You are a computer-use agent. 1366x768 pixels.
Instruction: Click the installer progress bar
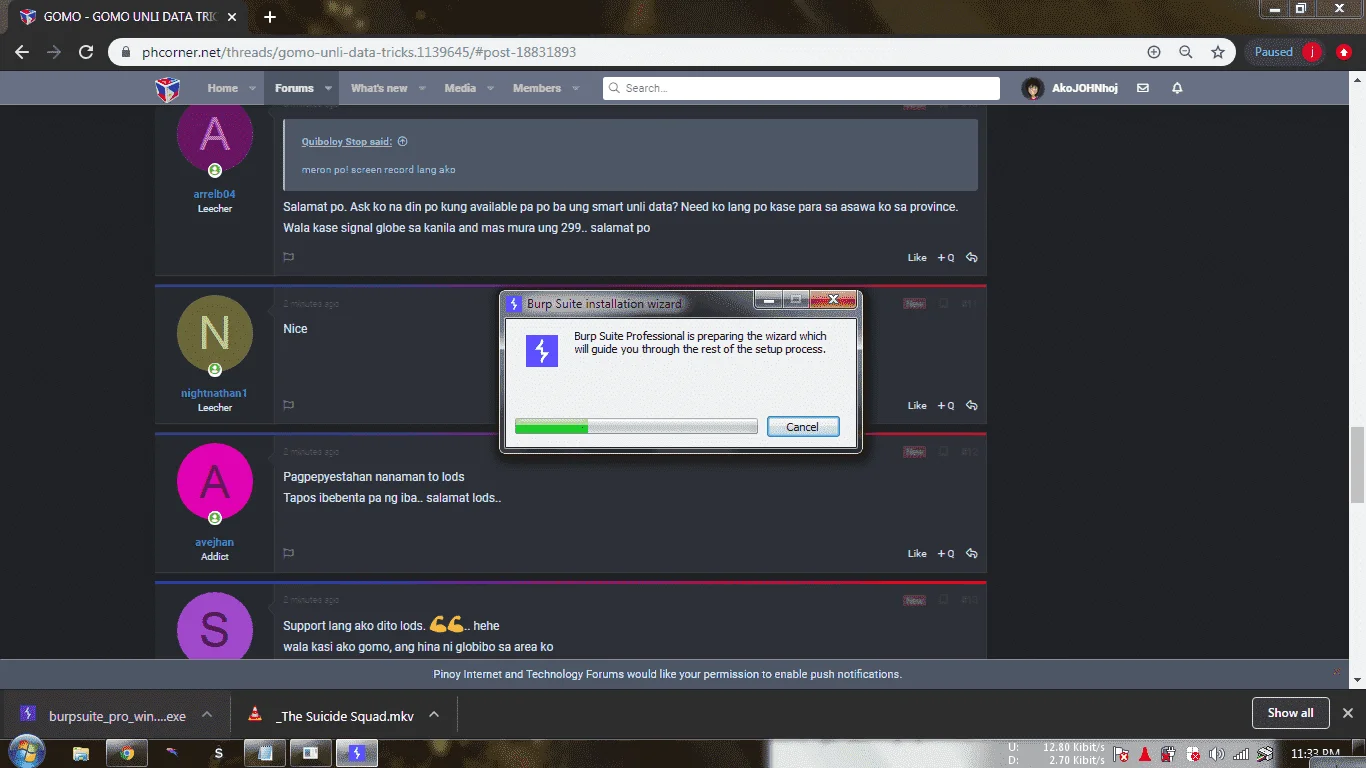(x=636, y=427)
